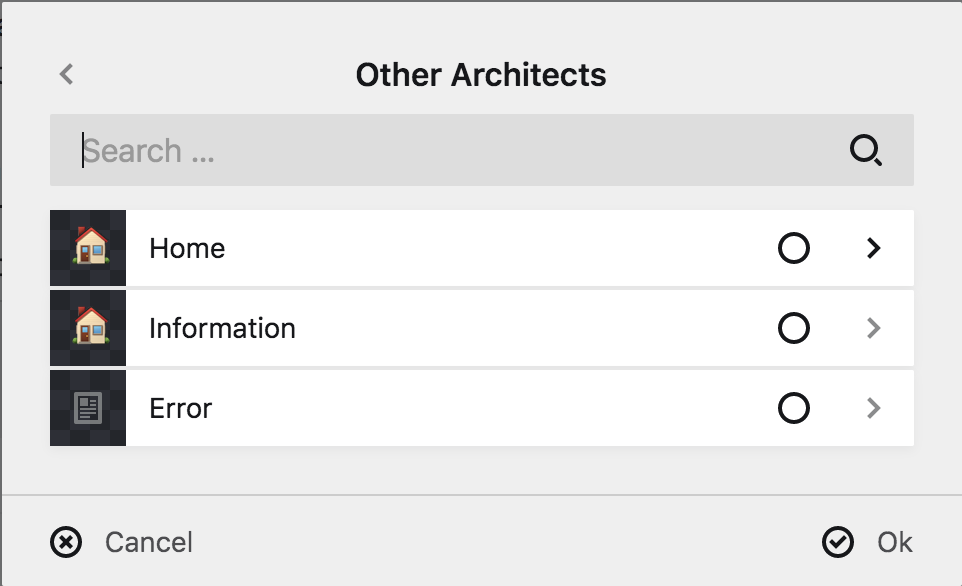Click the Error row document icon
Image resolution: width=962 pixels, height=586 pixels.
coord(89,408)
